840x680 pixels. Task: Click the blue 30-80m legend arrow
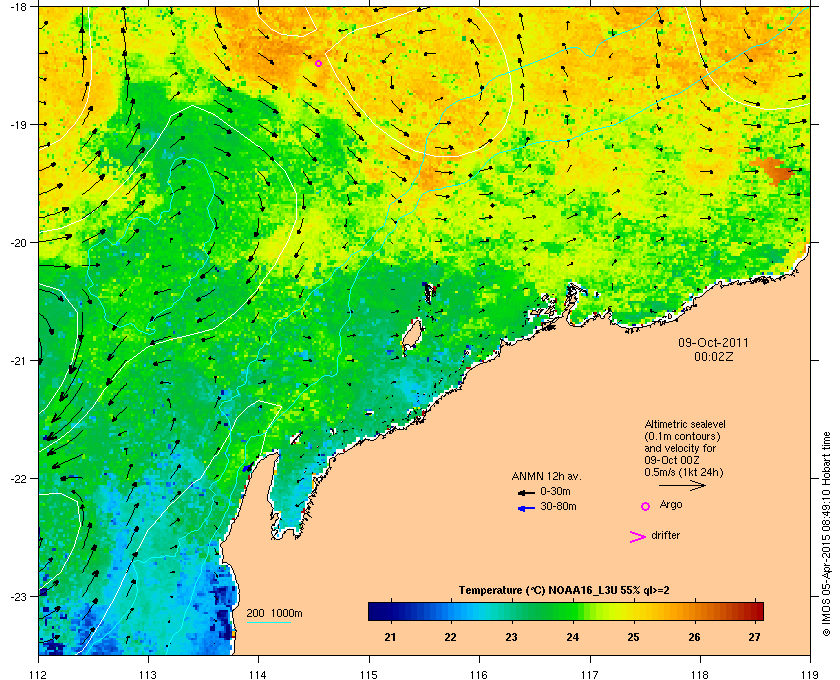[x=527, y=508]
